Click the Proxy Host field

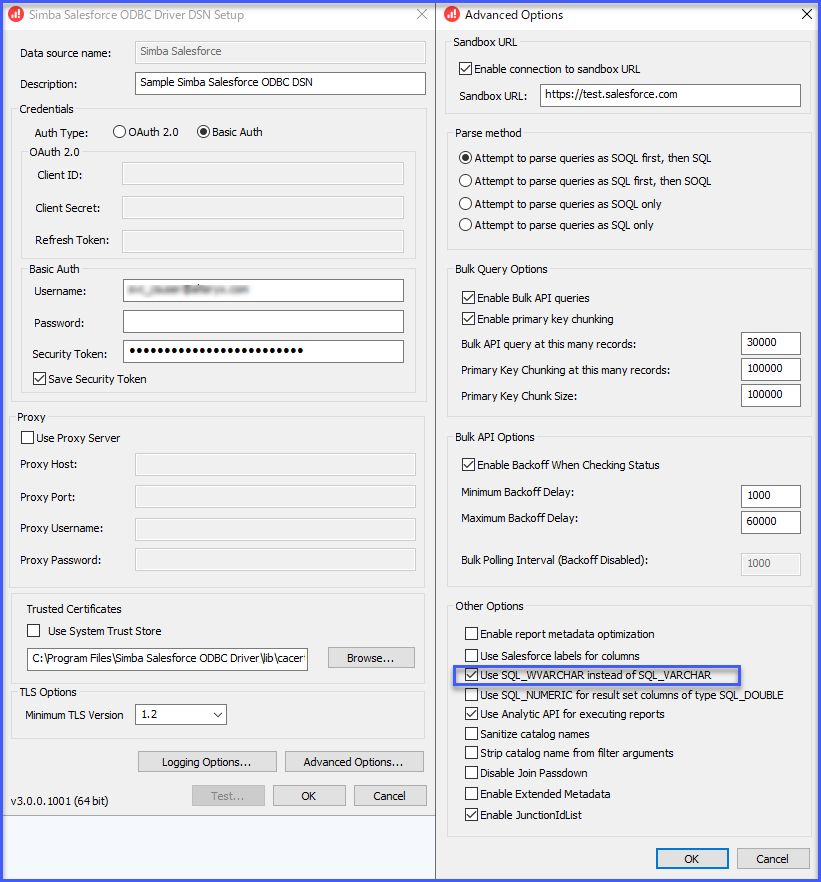[x=276, y=465]
